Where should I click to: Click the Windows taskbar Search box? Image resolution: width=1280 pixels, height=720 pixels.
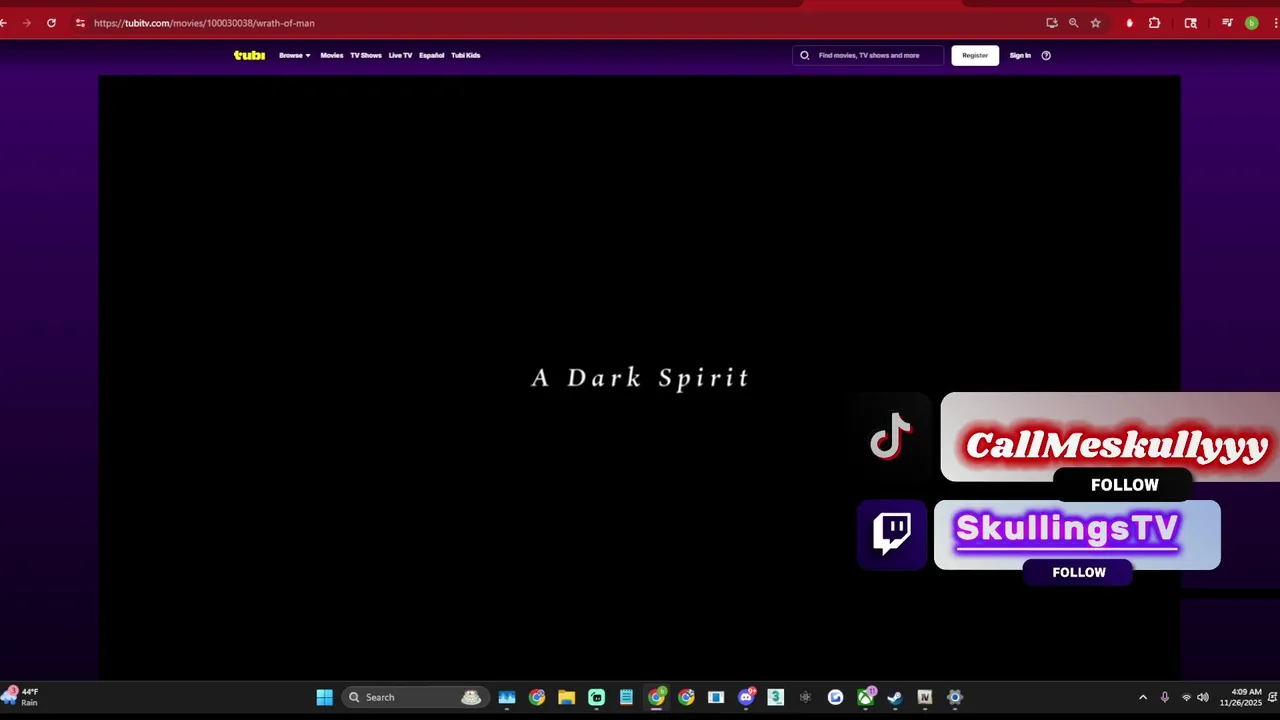(414, 697)
